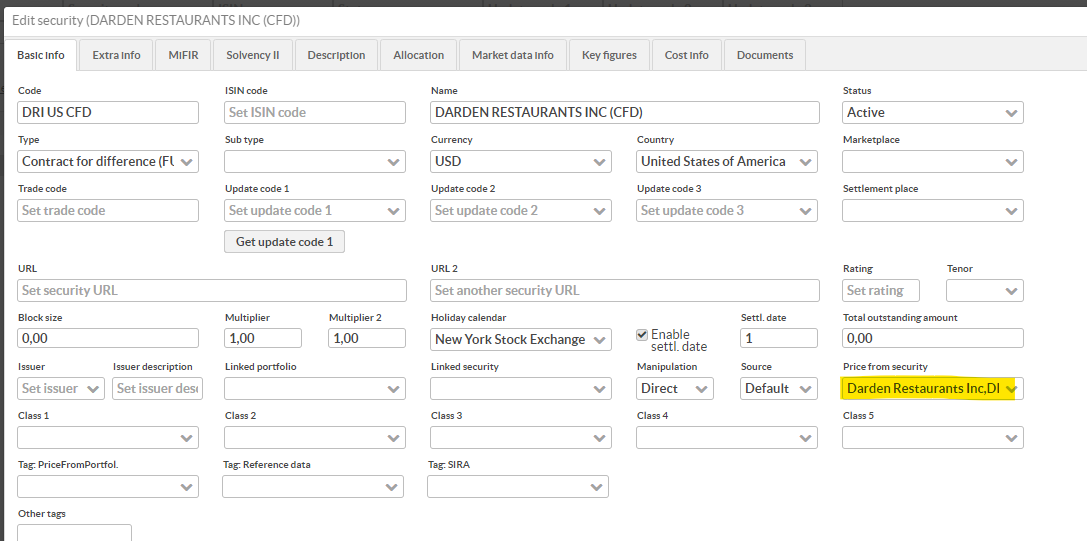Switch to the Key figures tab
This screenshot has height=541, width=1087.
click(x=609, y=55)
